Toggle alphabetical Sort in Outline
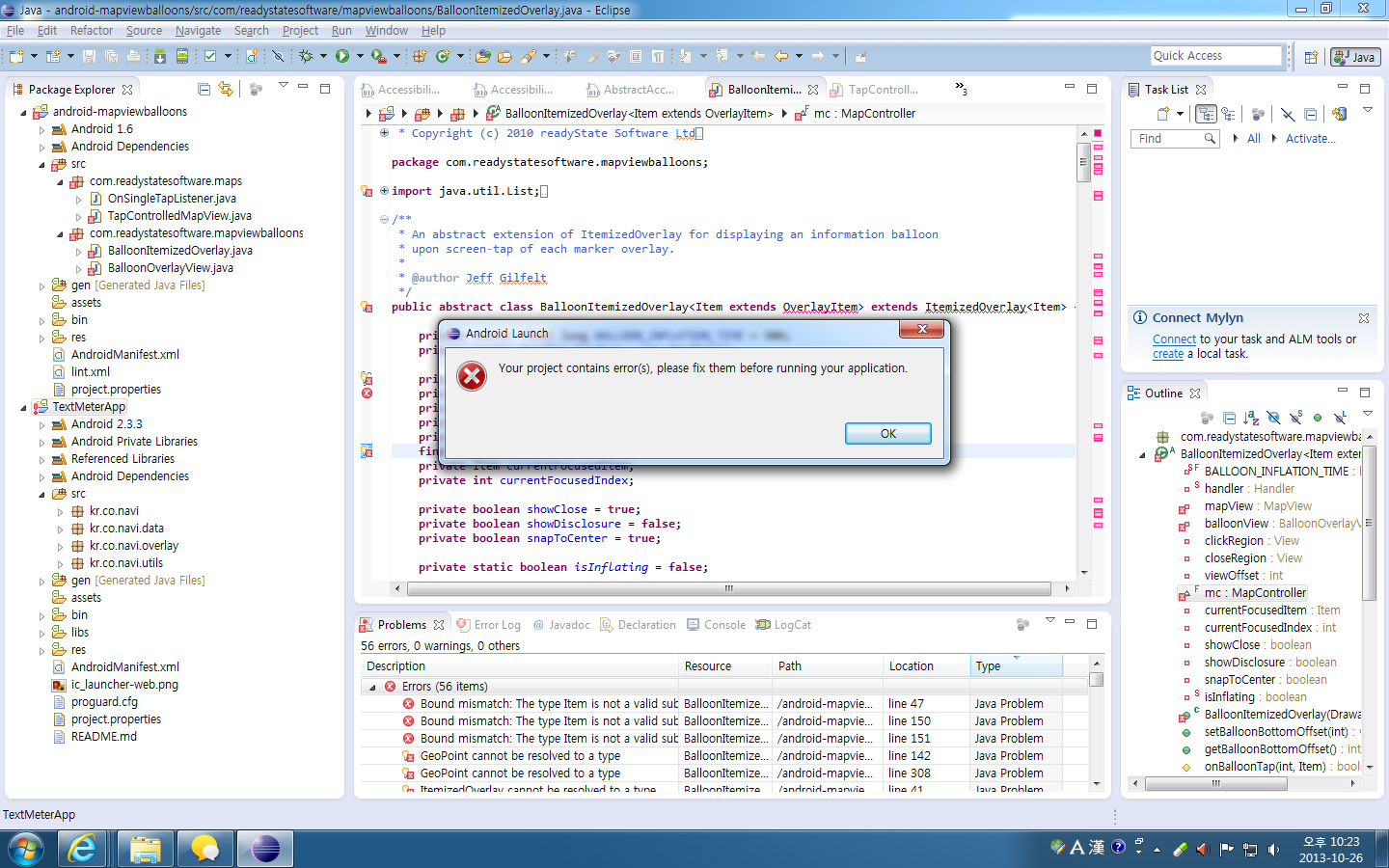 1251,418
